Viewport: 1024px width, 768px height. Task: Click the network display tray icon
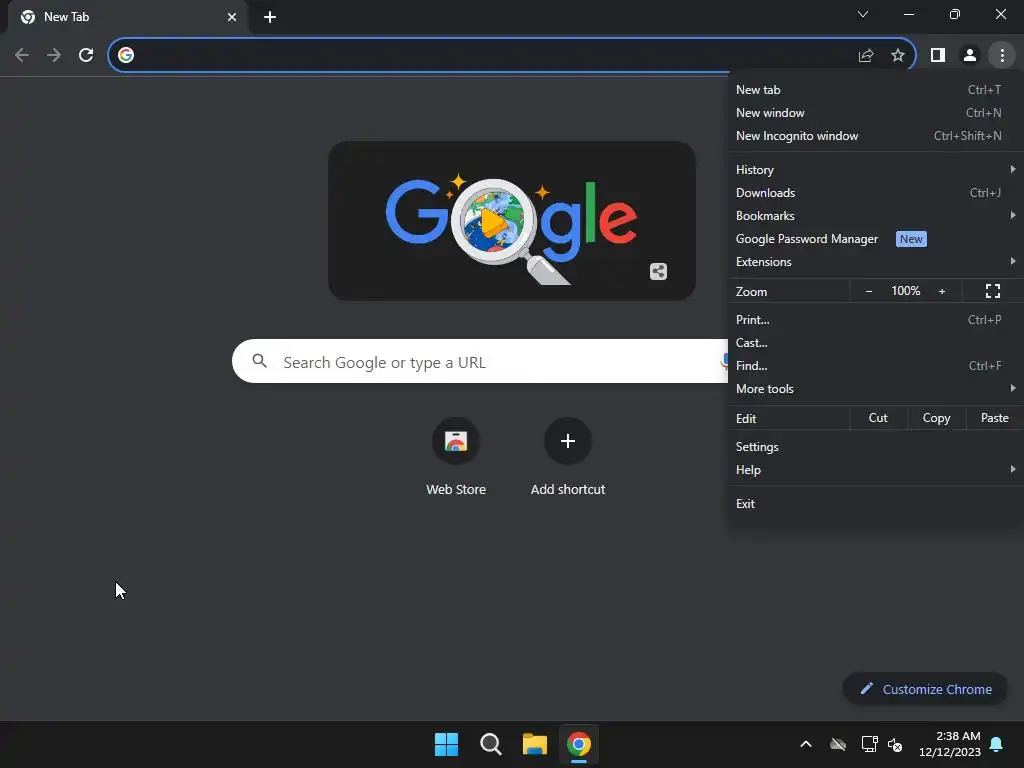(869, 744)
